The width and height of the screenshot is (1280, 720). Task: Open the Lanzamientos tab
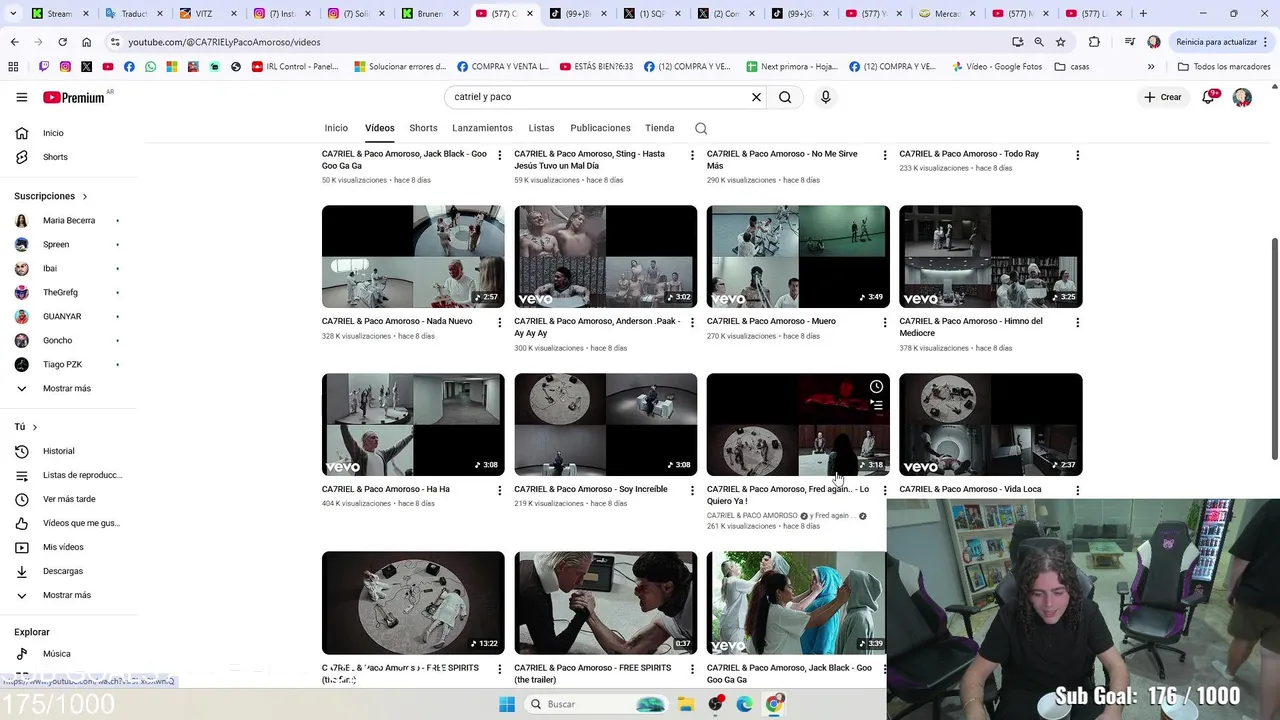(482, 128)
